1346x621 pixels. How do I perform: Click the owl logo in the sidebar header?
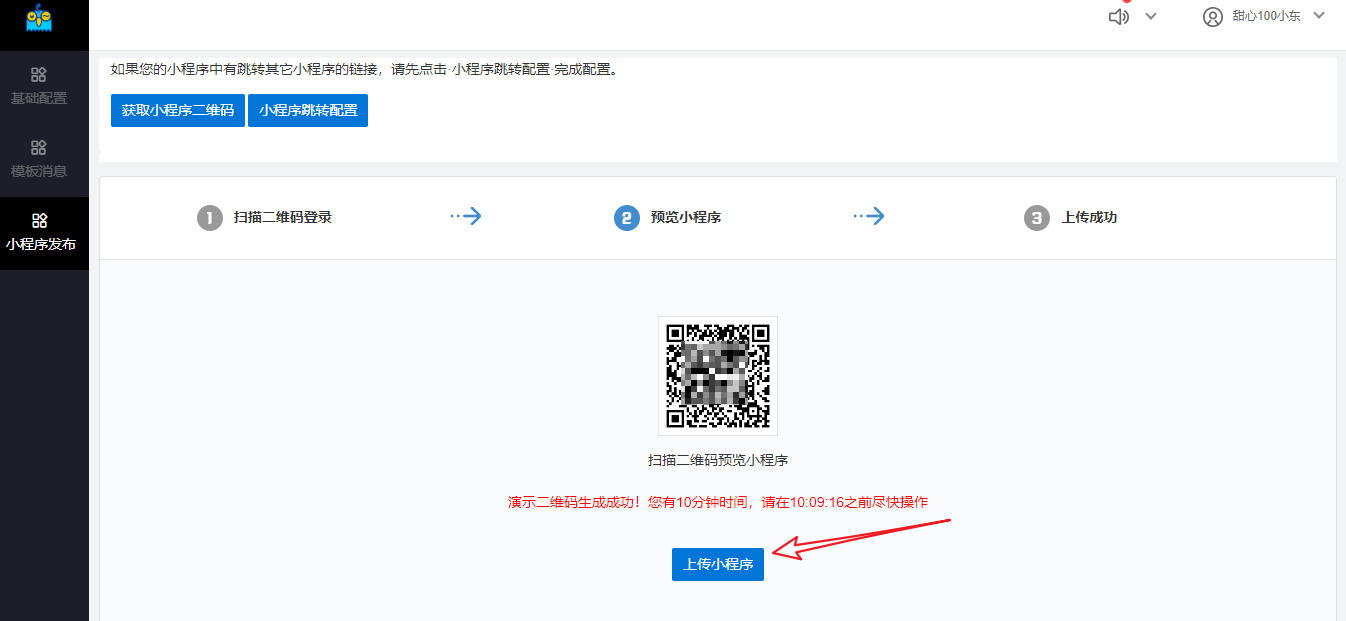(x=39, y=18)
